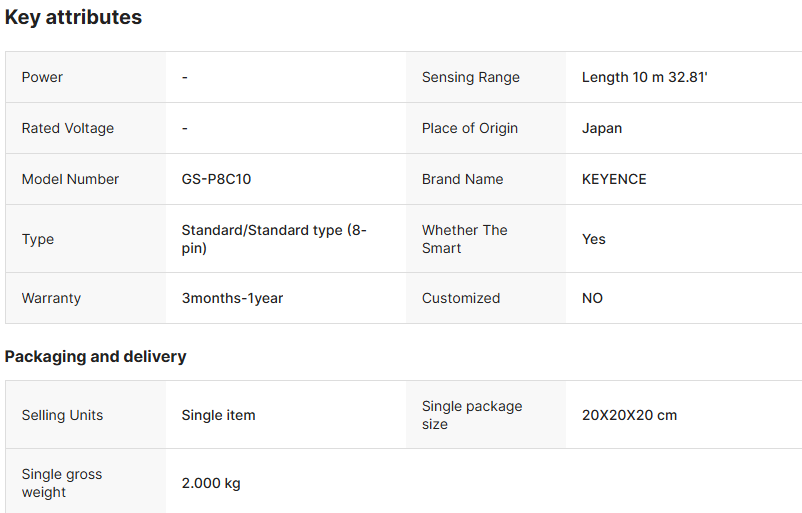
Task: Click the Rated Voltage label
Action: (68, 128)
